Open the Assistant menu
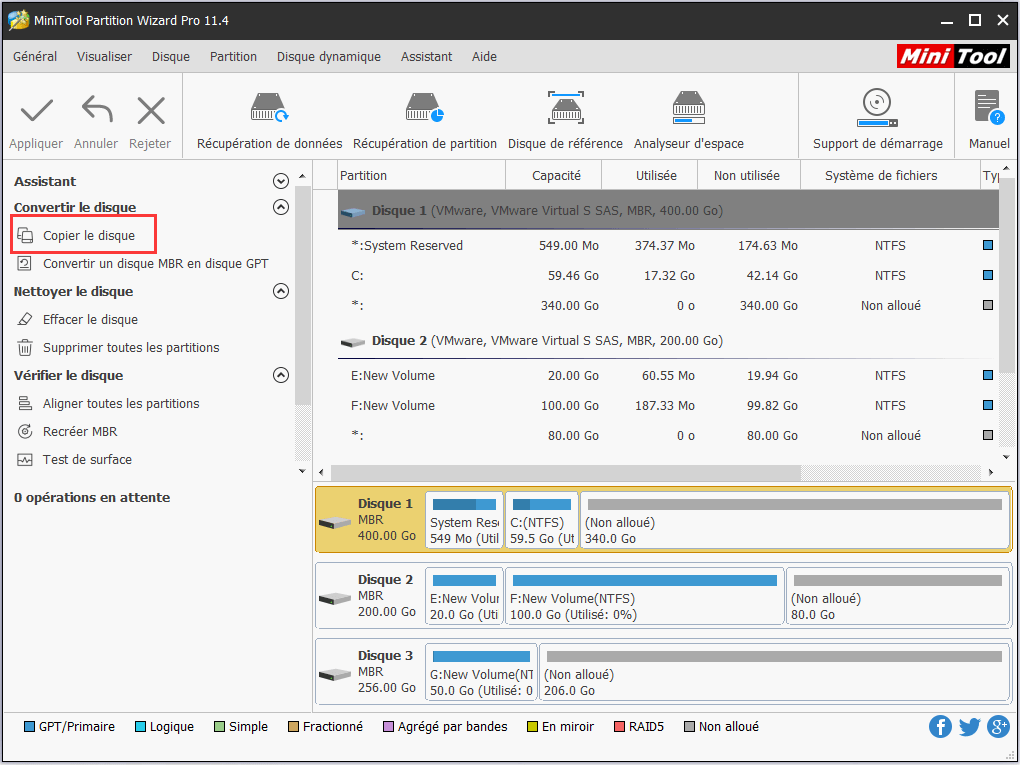1020x765 pixels. [426, 57]
